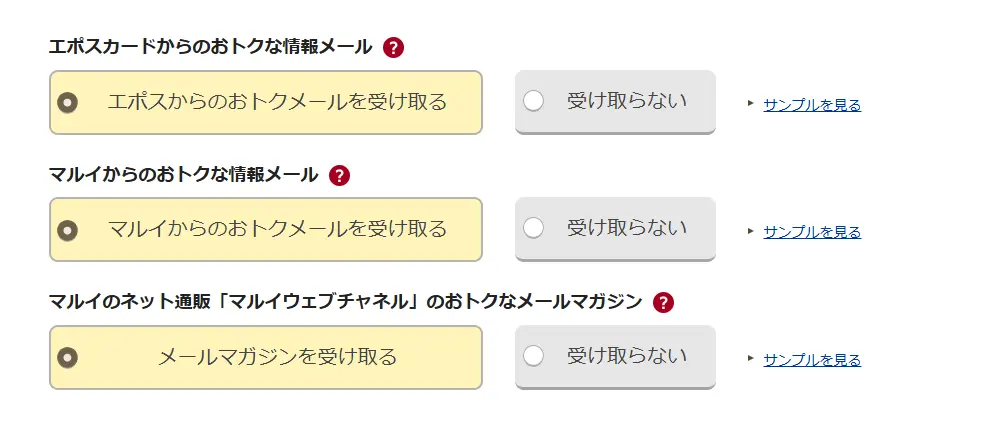Click heading マルイのネット通販「マルイウェブチャネル」
The height and width of the screenshot is (430, 1000).
[345, 302]
